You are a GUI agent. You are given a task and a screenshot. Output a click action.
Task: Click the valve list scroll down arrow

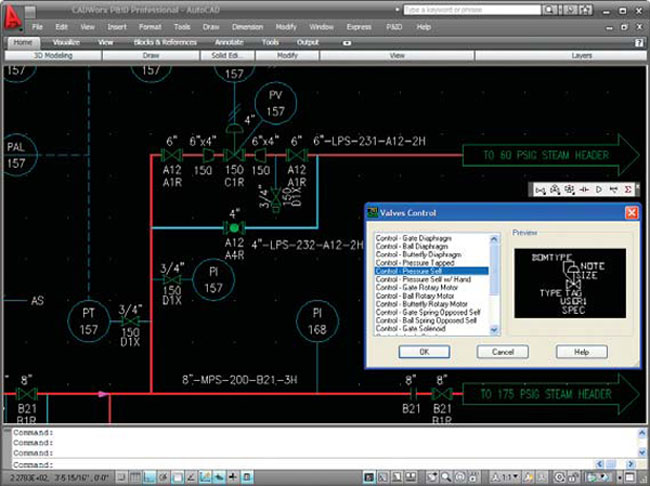point(495,329)
